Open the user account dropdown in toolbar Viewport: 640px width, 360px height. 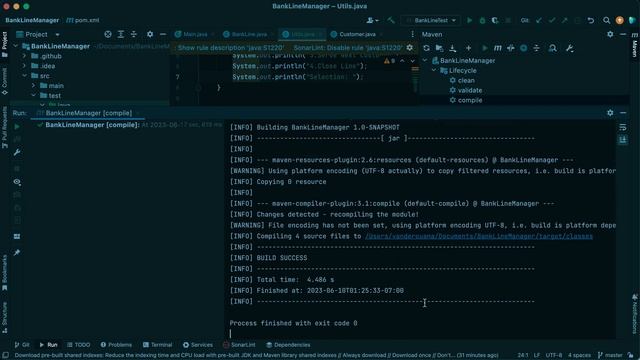click(x=372, y=20)
